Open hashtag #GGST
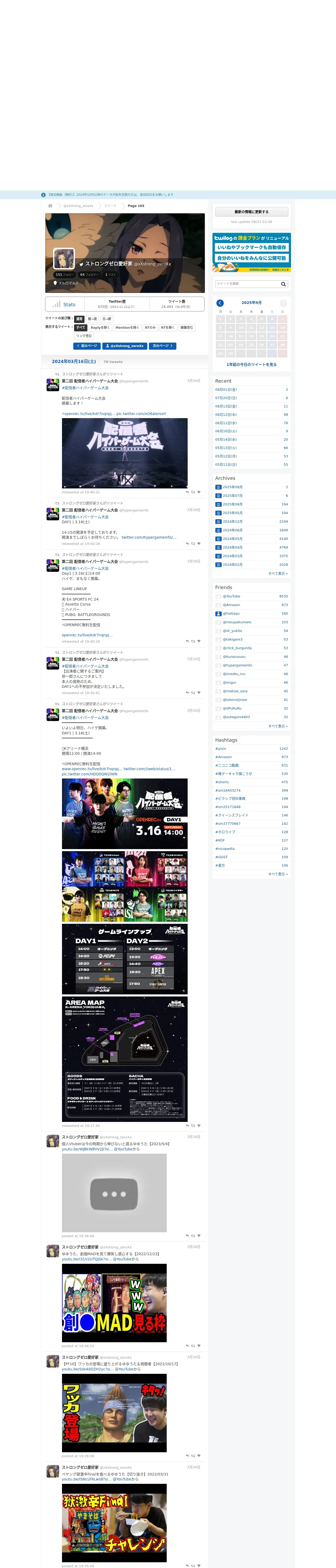Viewport: 336px width, 1568px height. 221,857
